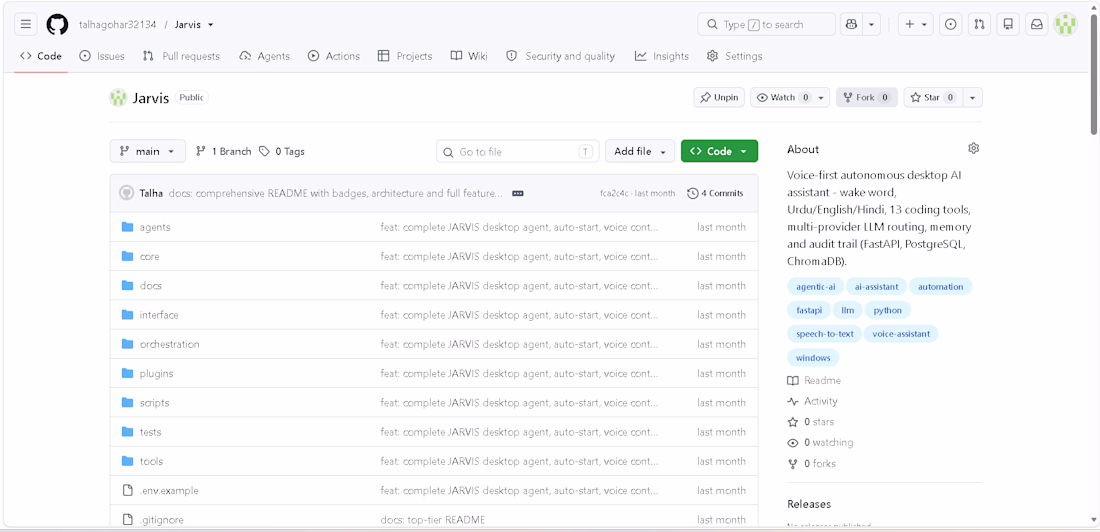This screenshot has width=1100, height=532.
Task: Open the Add file dropdown
Action: 640,151
